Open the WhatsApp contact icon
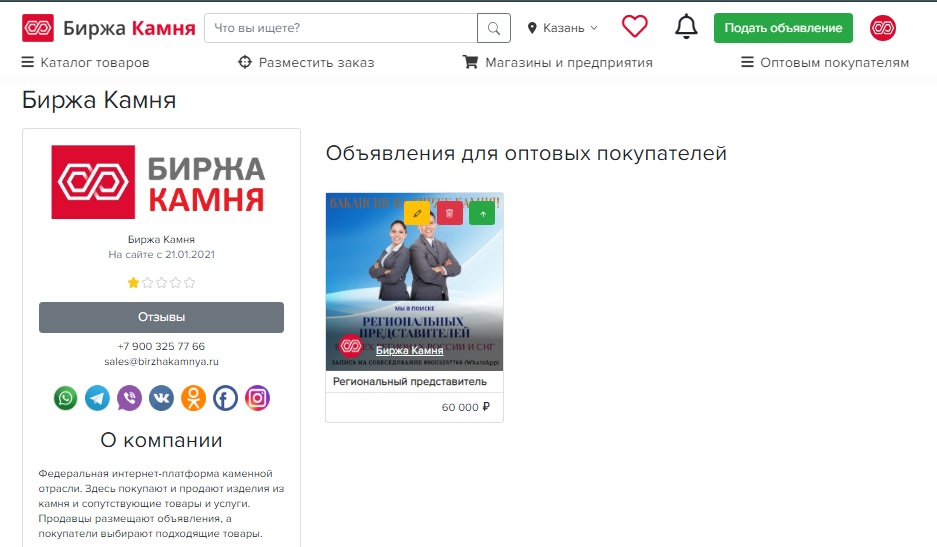This screenshot has width=937, height=547. (x=66, y=398)
